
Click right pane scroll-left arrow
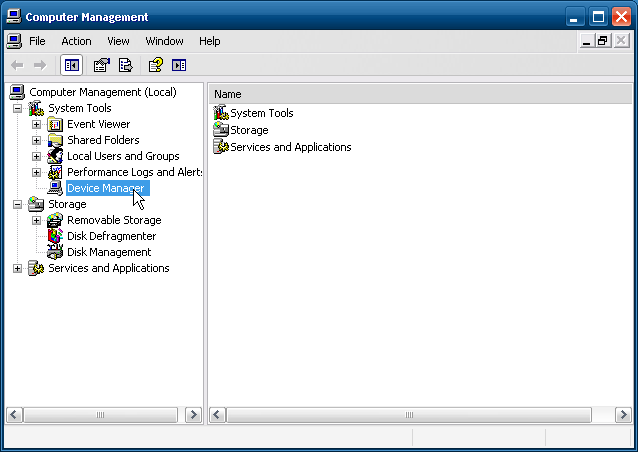click(x=217, y=415)
